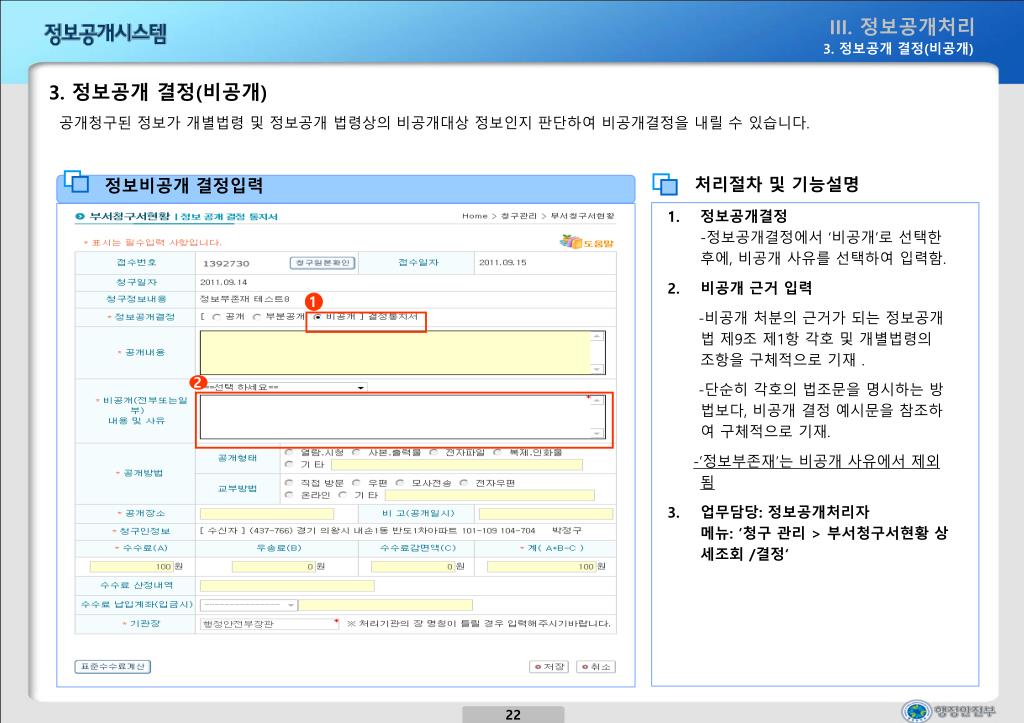The width and height of the screenshot is (1024, 723).
Task: Open the 도움말 help icon
Action: coord(586,242)
